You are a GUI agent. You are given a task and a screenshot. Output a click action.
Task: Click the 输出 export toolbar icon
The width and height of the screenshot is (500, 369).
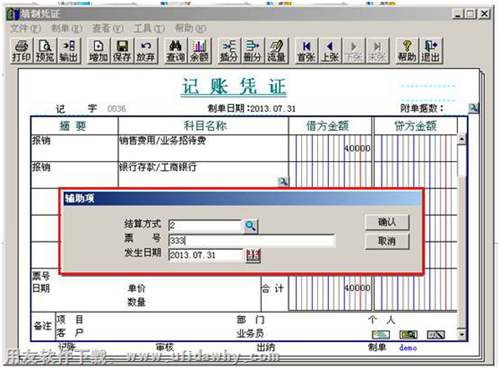pos(68,51)
